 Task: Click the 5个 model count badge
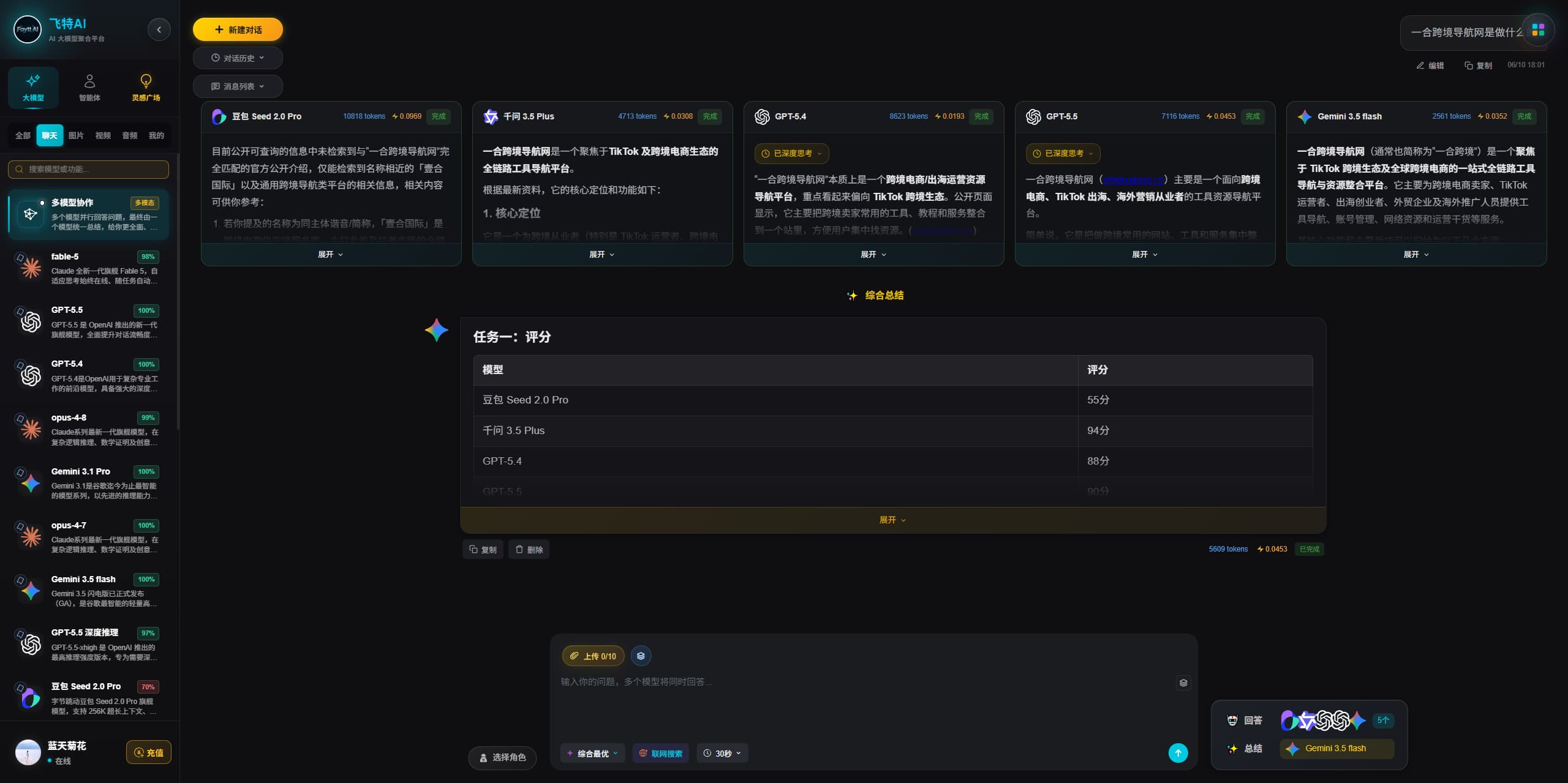[x=1383, y=721]
